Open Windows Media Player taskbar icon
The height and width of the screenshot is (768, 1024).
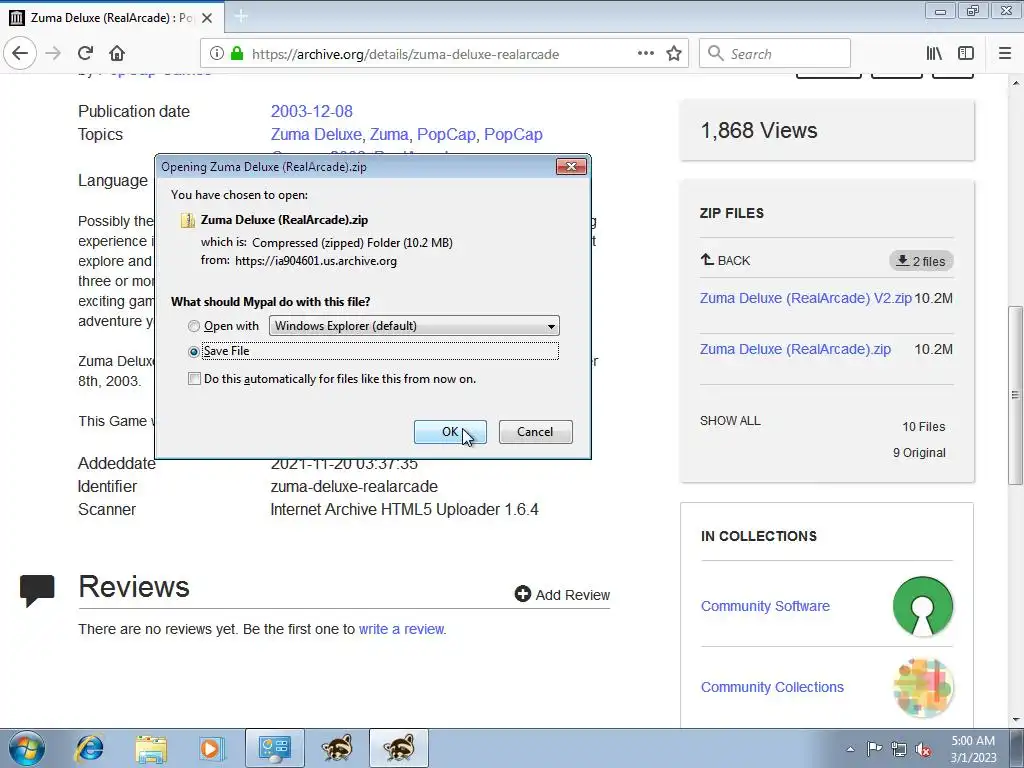[x=211, y=748]
